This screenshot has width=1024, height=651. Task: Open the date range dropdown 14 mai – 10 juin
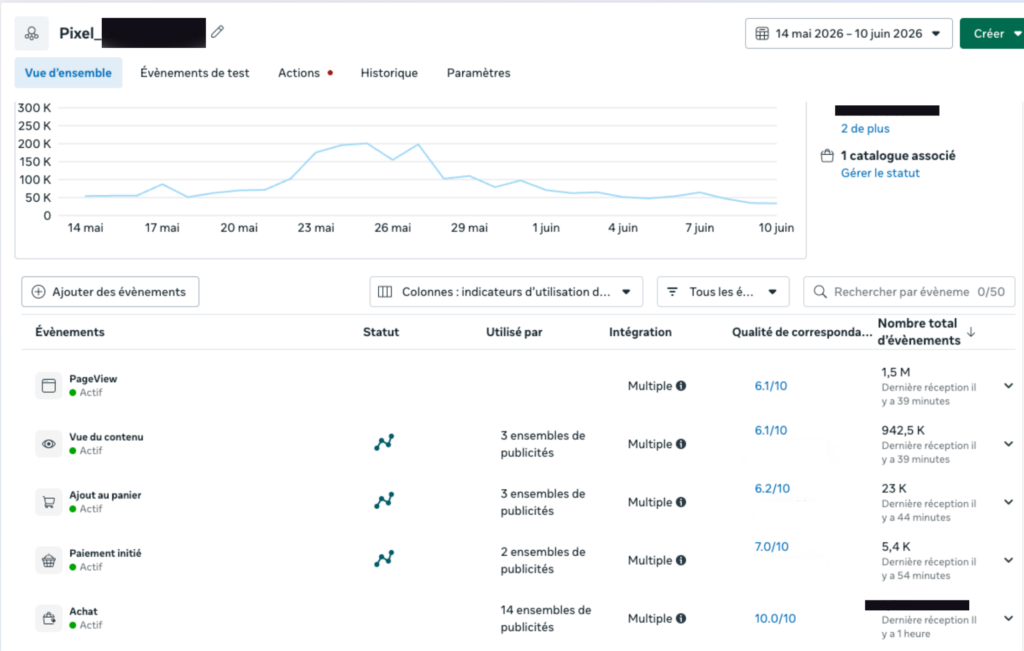click(848, 33)
